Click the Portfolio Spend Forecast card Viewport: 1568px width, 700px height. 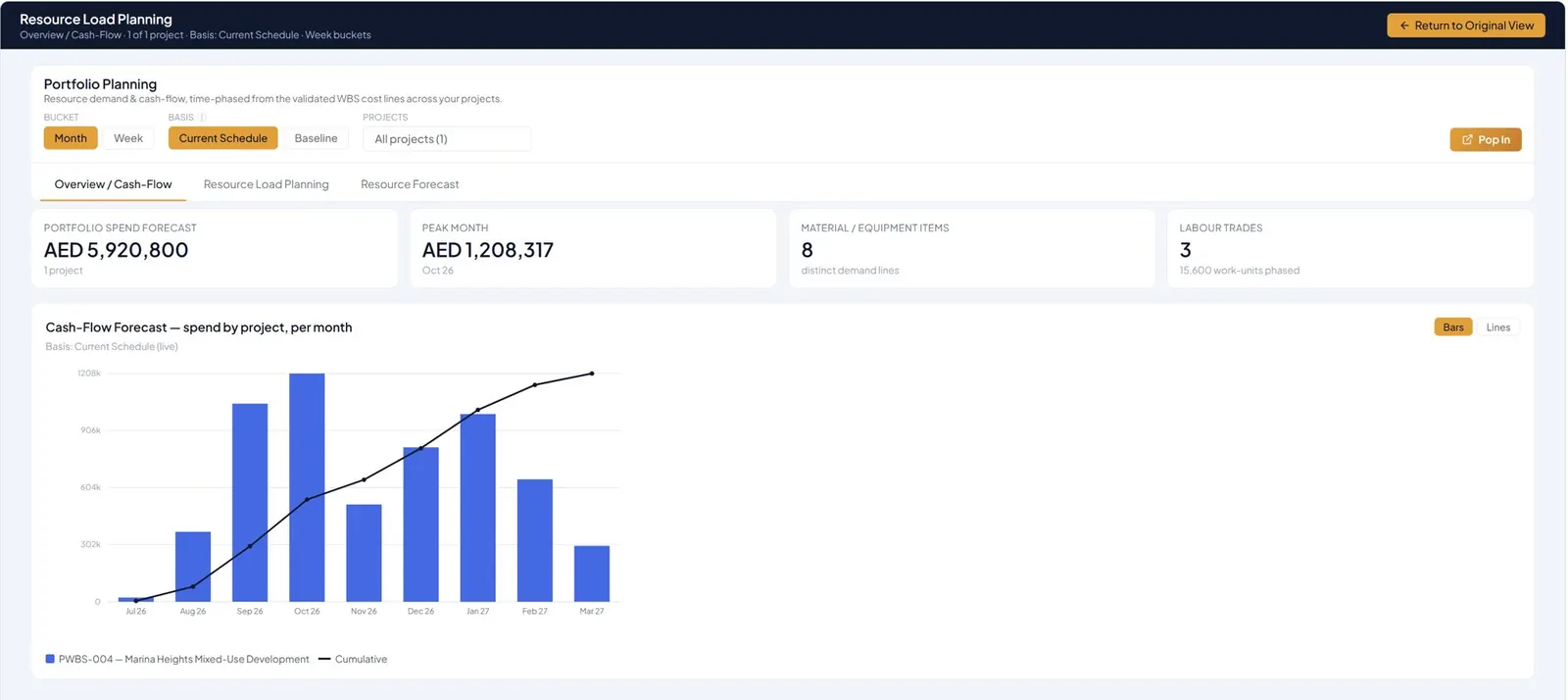tap(215, 248)
